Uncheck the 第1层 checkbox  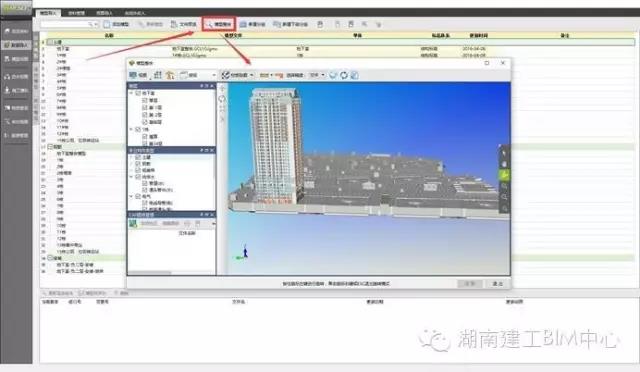pos(144,107)
